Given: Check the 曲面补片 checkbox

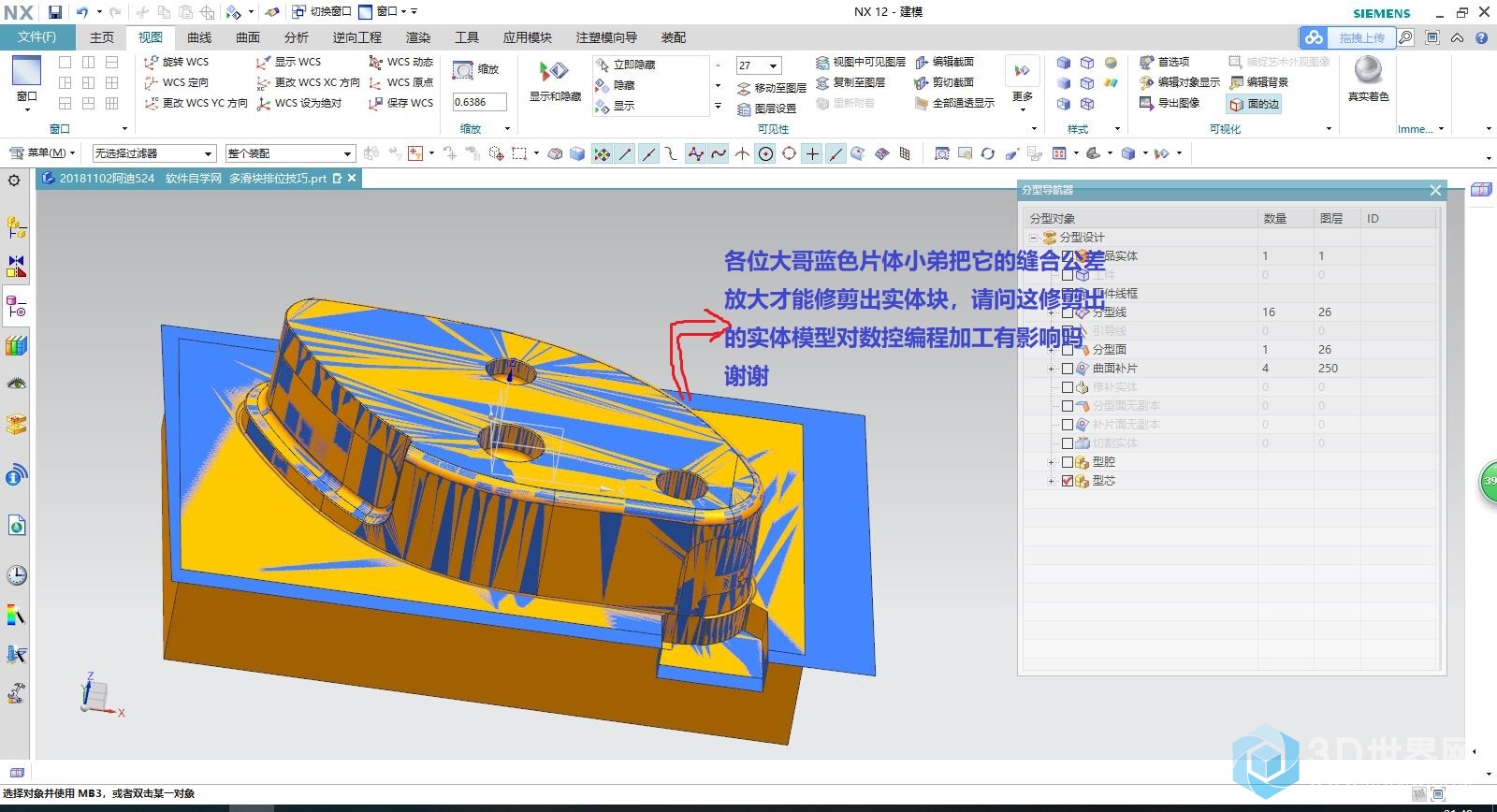Looking at the screenshot, I should pyautogui.click(x=1067, y=369).
